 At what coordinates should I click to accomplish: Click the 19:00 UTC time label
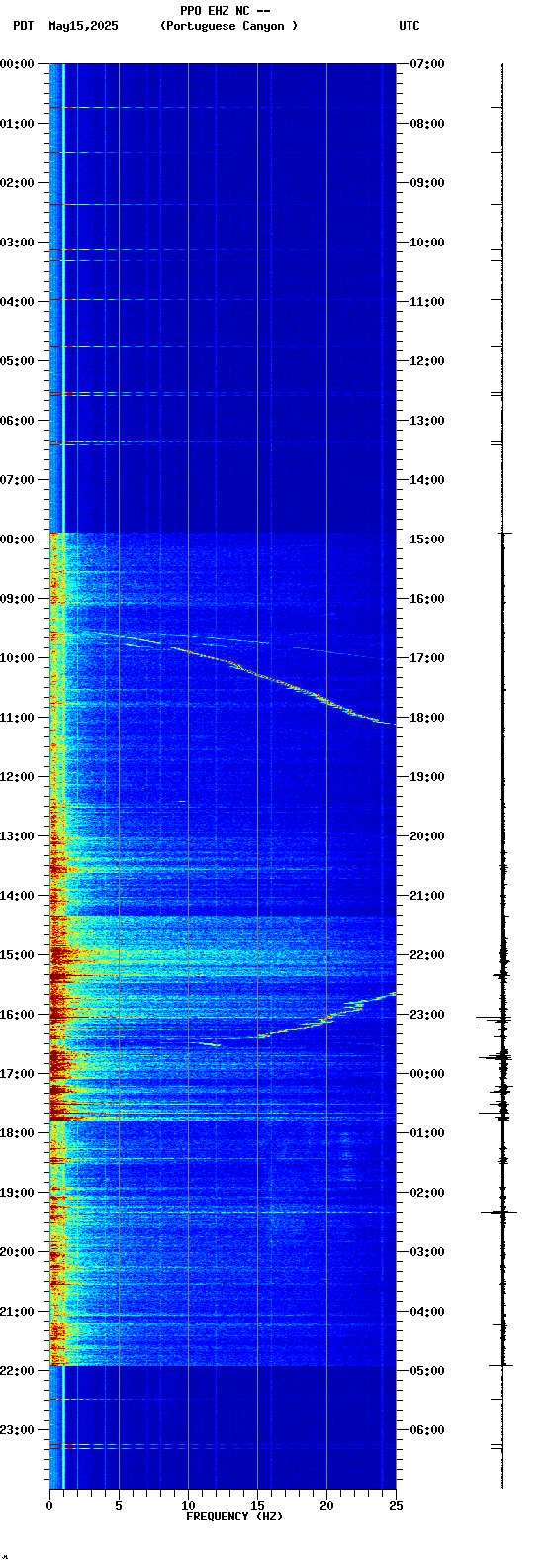[x=427, y=777]
